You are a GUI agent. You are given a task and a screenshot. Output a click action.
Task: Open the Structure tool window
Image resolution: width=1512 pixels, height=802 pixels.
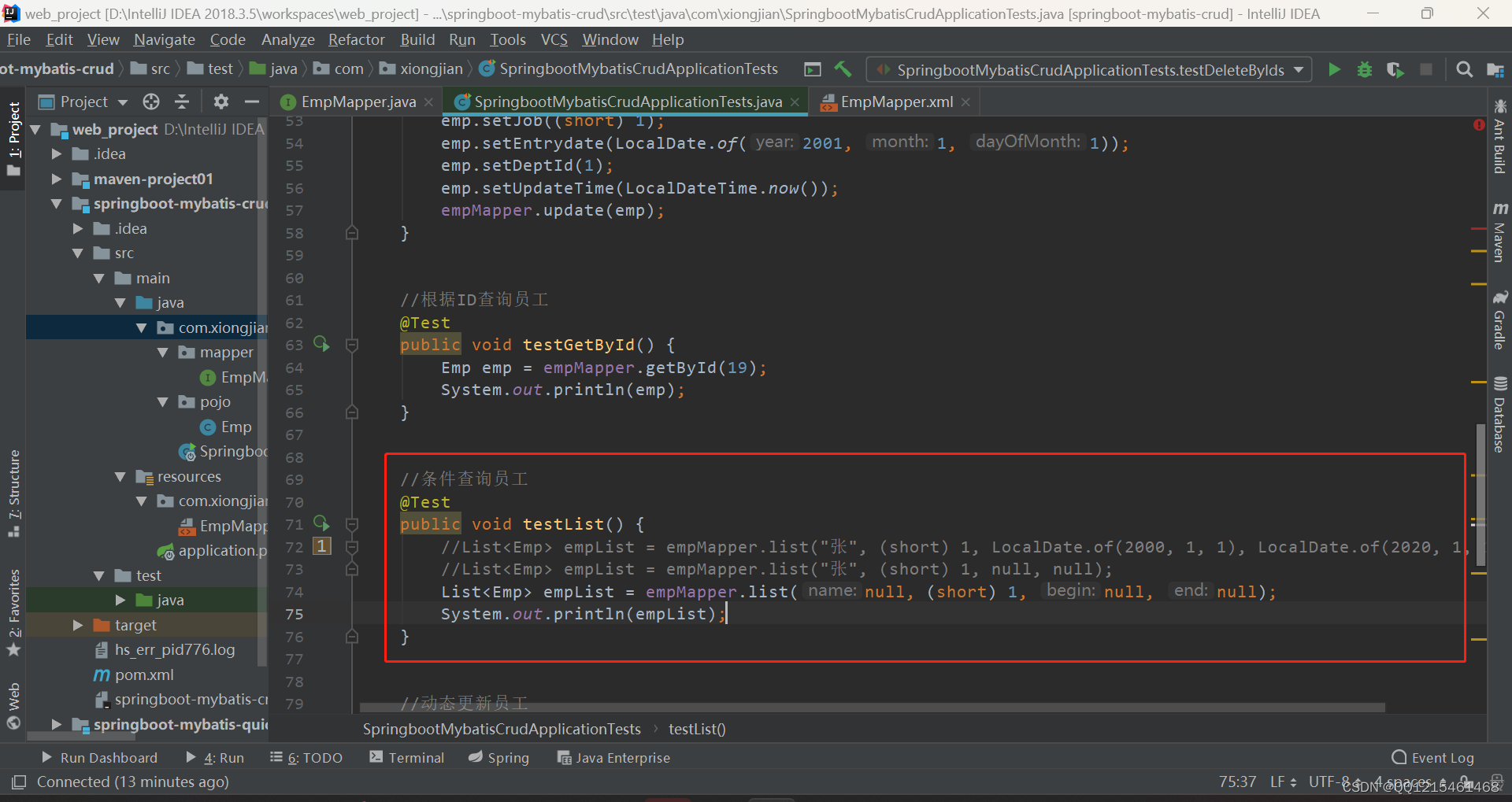13,493
